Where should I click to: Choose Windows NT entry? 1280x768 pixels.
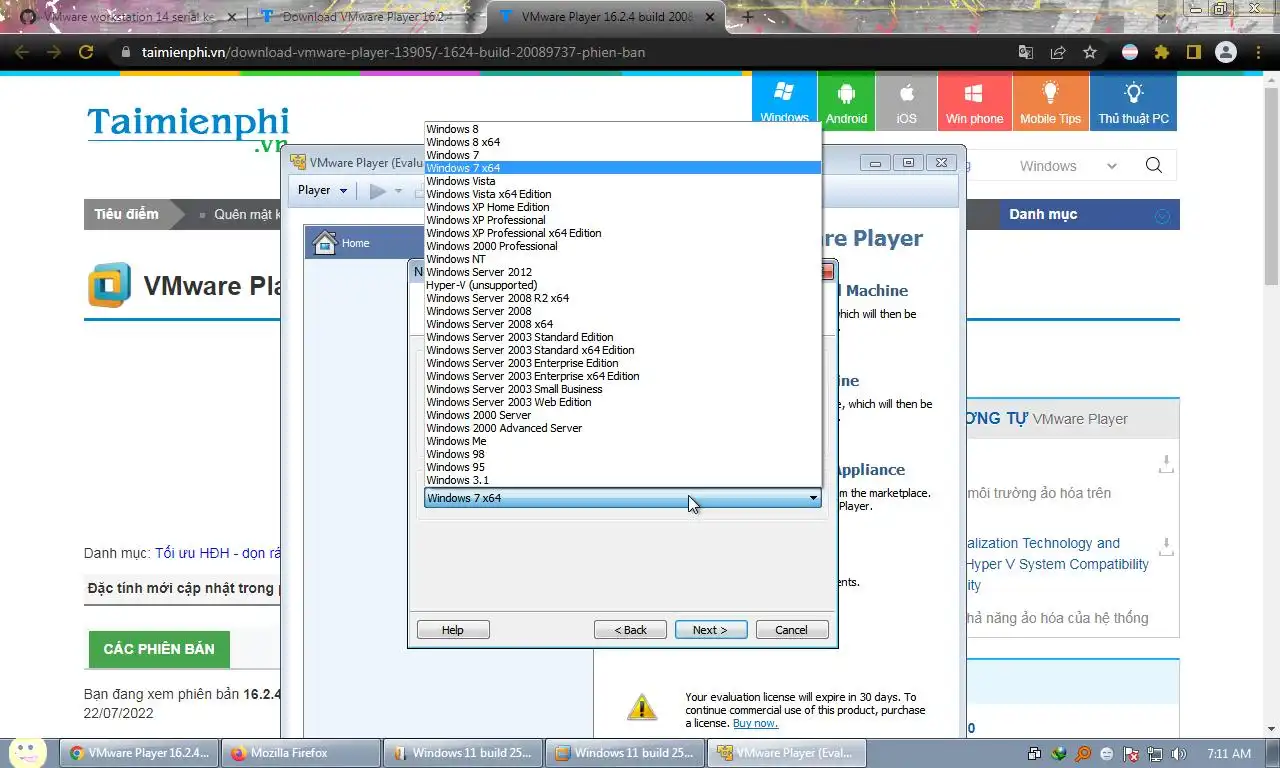pyautogui.click(x=622, y=259)
